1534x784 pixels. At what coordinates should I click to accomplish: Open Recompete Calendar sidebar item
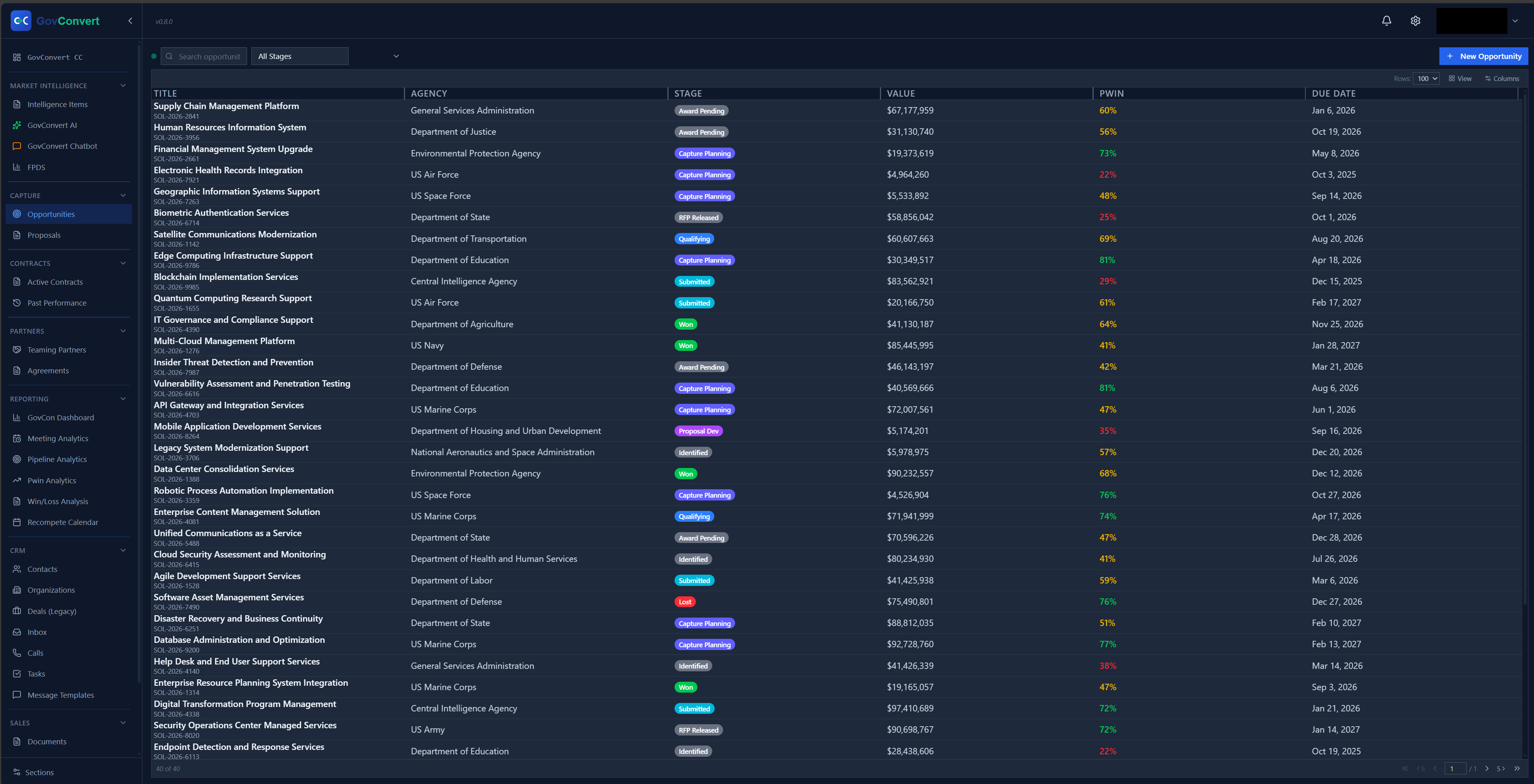pyautogui.click(x=63, y=522)
